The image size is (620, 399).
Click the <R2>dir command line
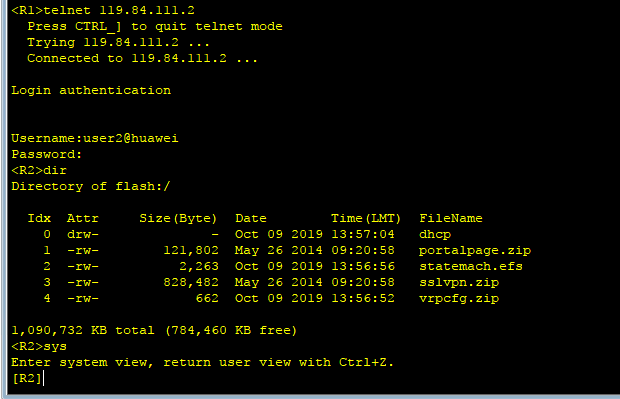click(39, 170)
